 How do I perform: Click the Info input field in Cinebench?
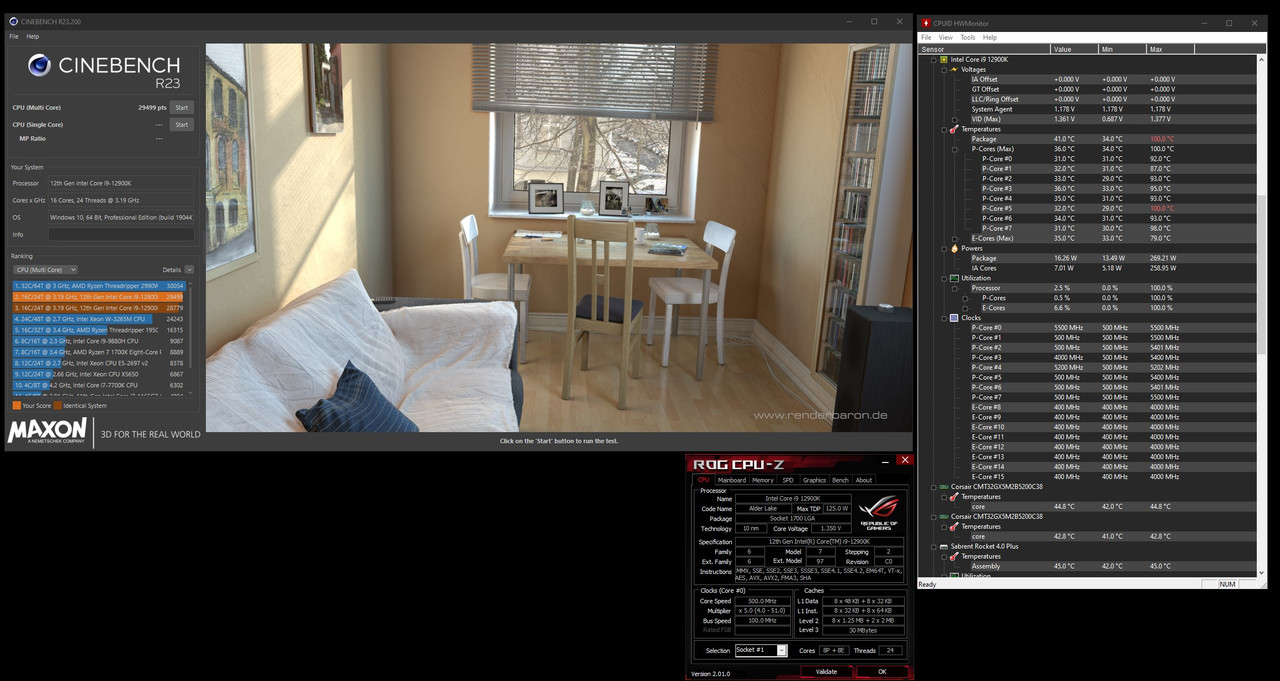(x=120, y=234)
